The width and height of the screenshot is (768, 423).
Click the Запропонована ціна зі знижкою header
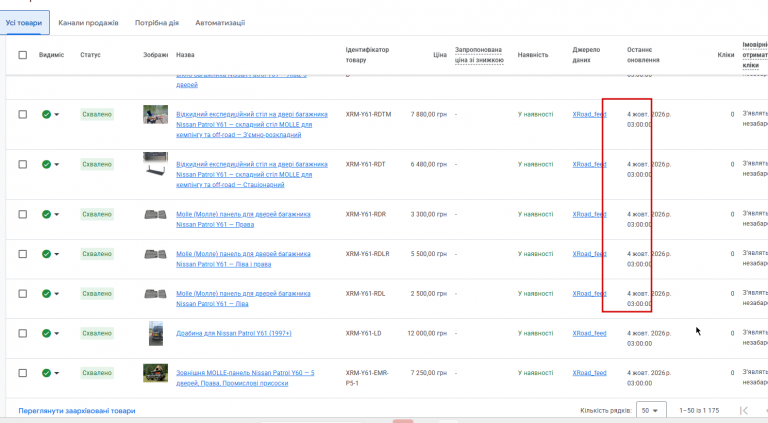(x=479, y=55)
